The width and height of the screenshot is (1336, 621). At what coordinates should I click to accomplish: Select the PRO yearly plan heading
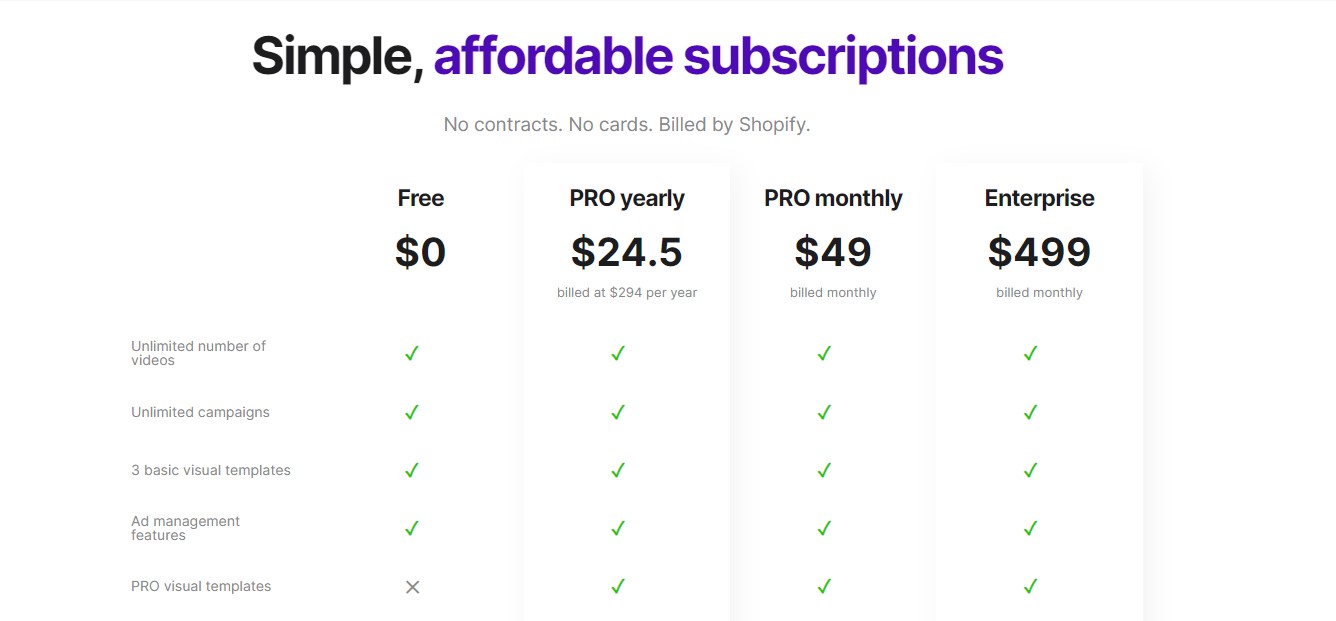tap(627, 198)
